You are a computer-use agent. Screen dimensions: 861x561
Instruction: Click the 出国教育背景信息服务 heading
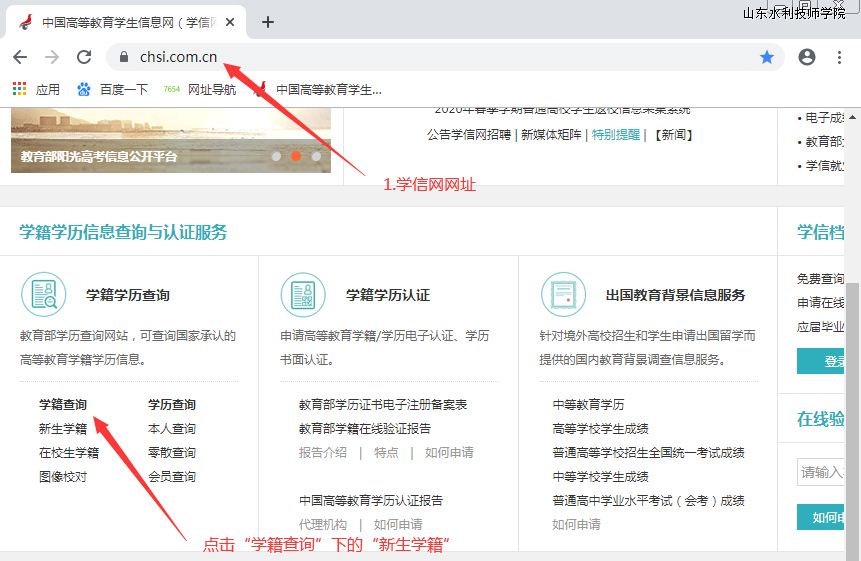coord(675,295)
